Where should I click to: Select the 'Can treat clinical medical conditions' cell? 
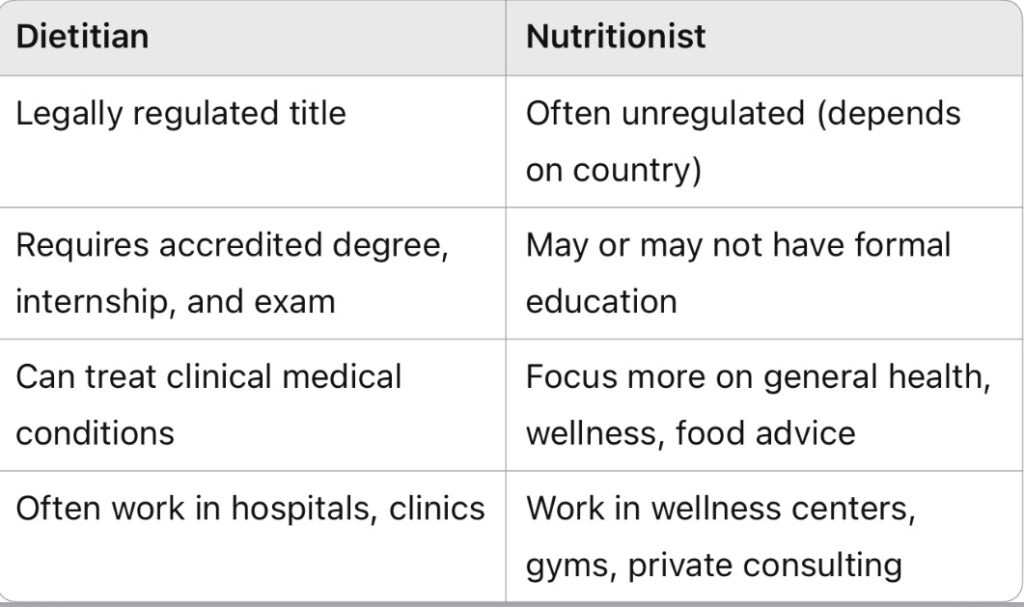(x=209, y=404)
